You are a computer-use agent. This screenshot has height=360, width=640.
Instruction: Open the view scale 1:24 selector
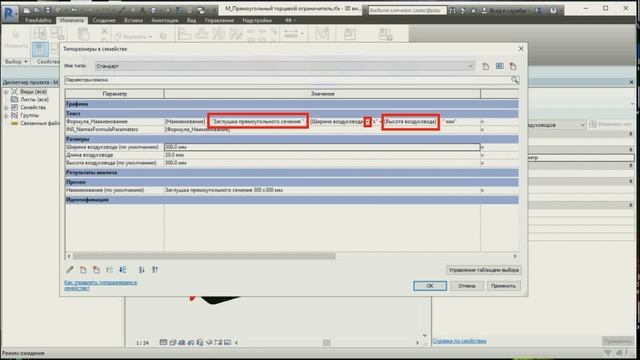[x=142, y=343]
